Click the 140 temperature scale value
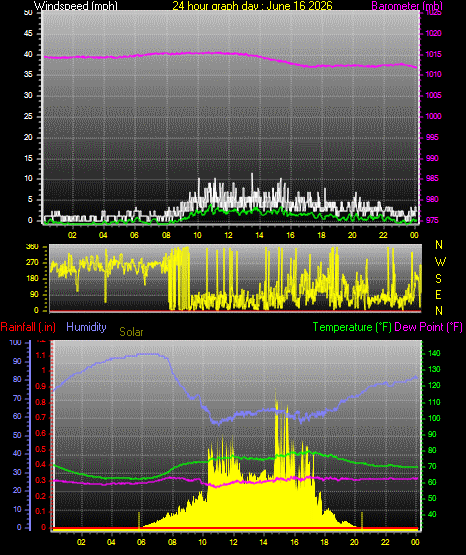 pyautogui.click(x=434, y=354)
